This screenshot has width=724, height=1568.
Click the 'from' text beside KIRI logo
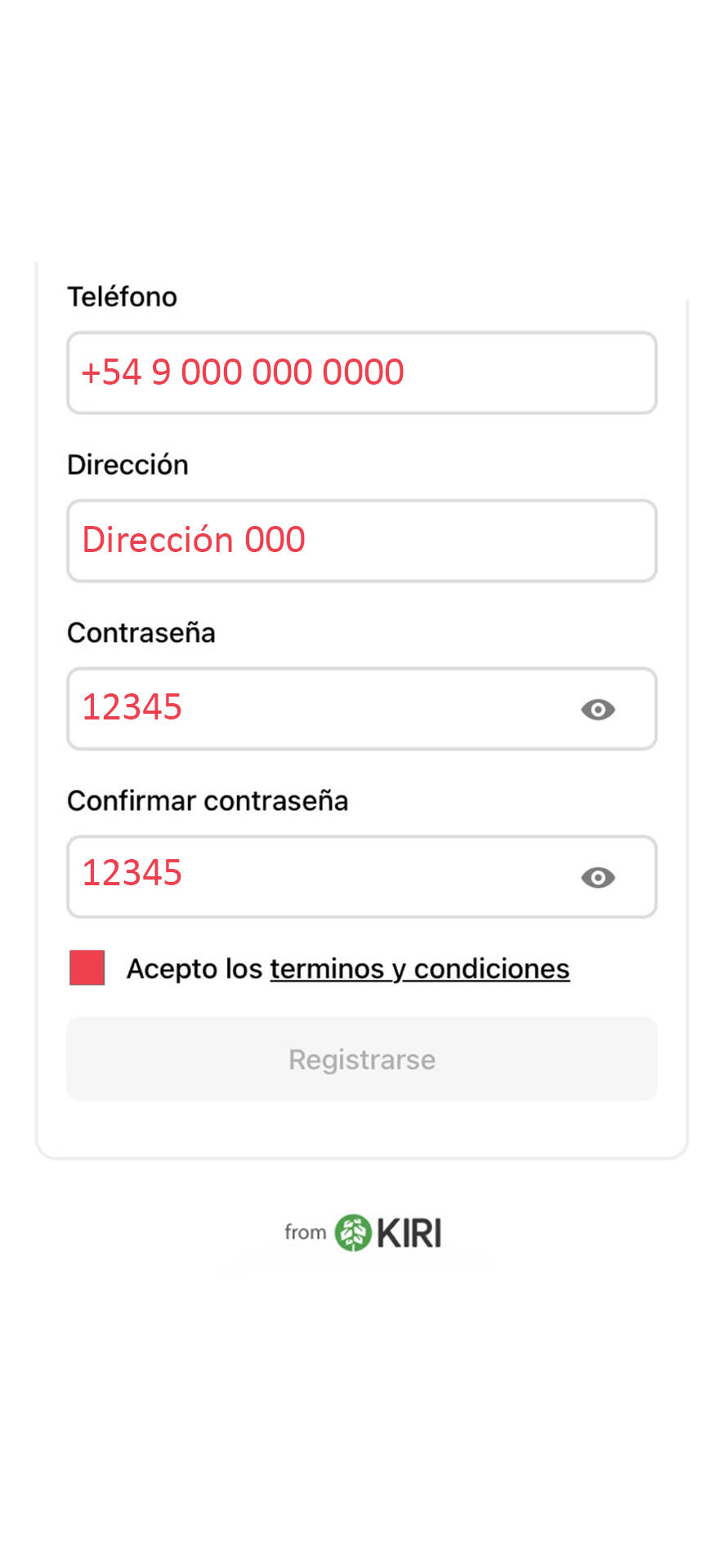point(306,1232)
